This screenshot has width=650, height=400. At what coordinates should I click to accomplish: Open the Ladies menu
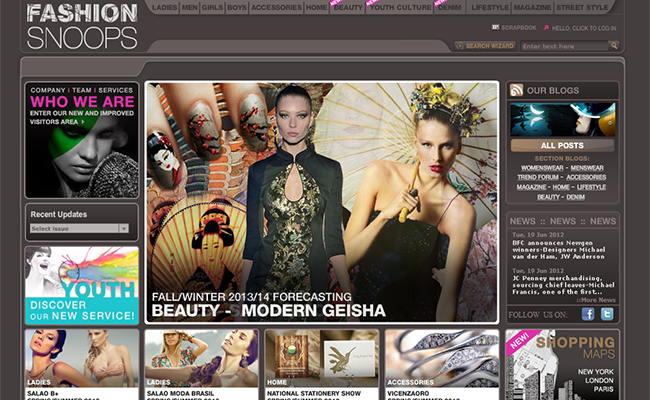pos(165,7)
